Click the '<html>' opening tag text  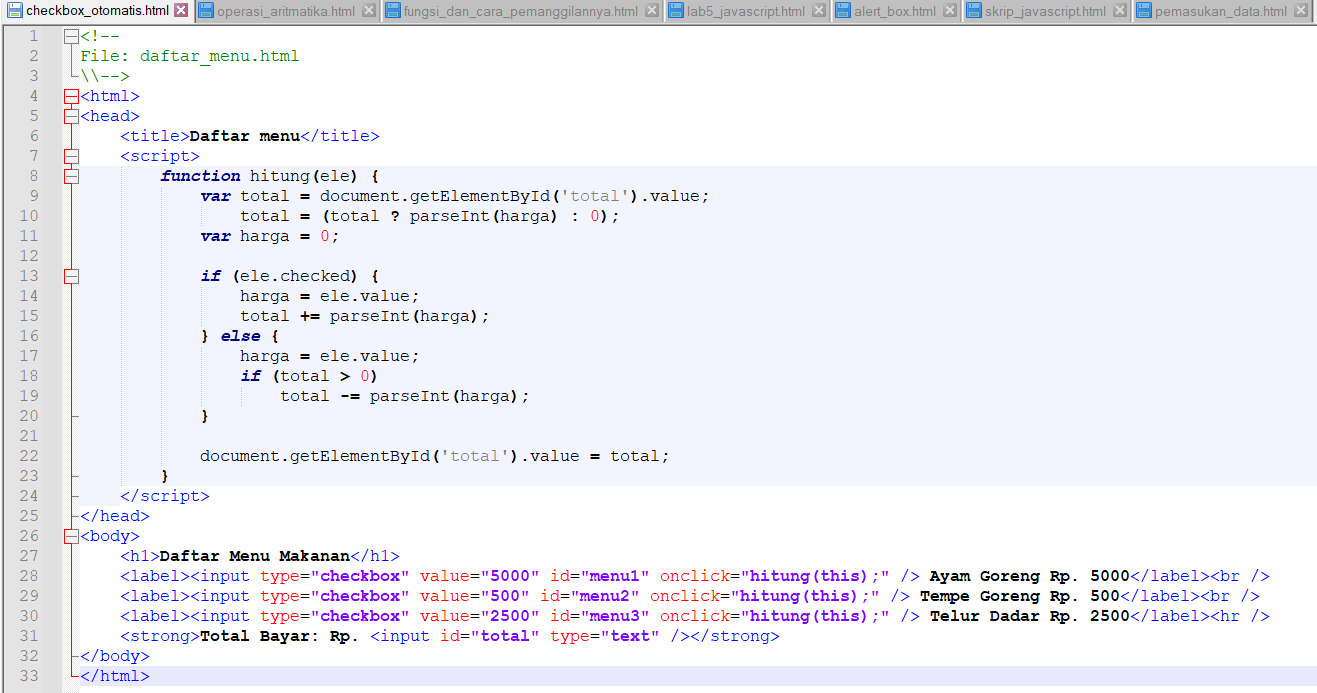pos(110,96)
